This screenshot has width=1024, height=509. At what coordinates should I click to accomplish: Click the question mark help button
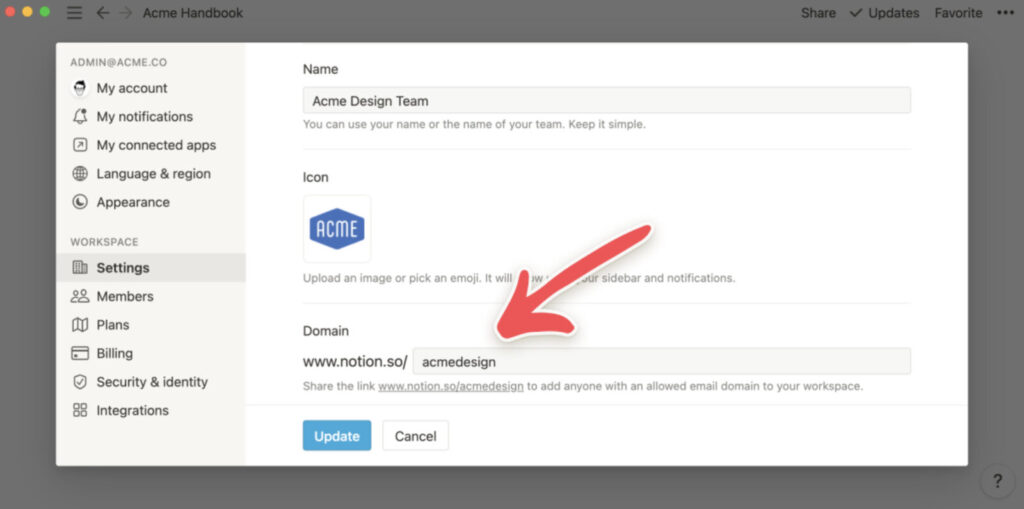click(997, 482)
